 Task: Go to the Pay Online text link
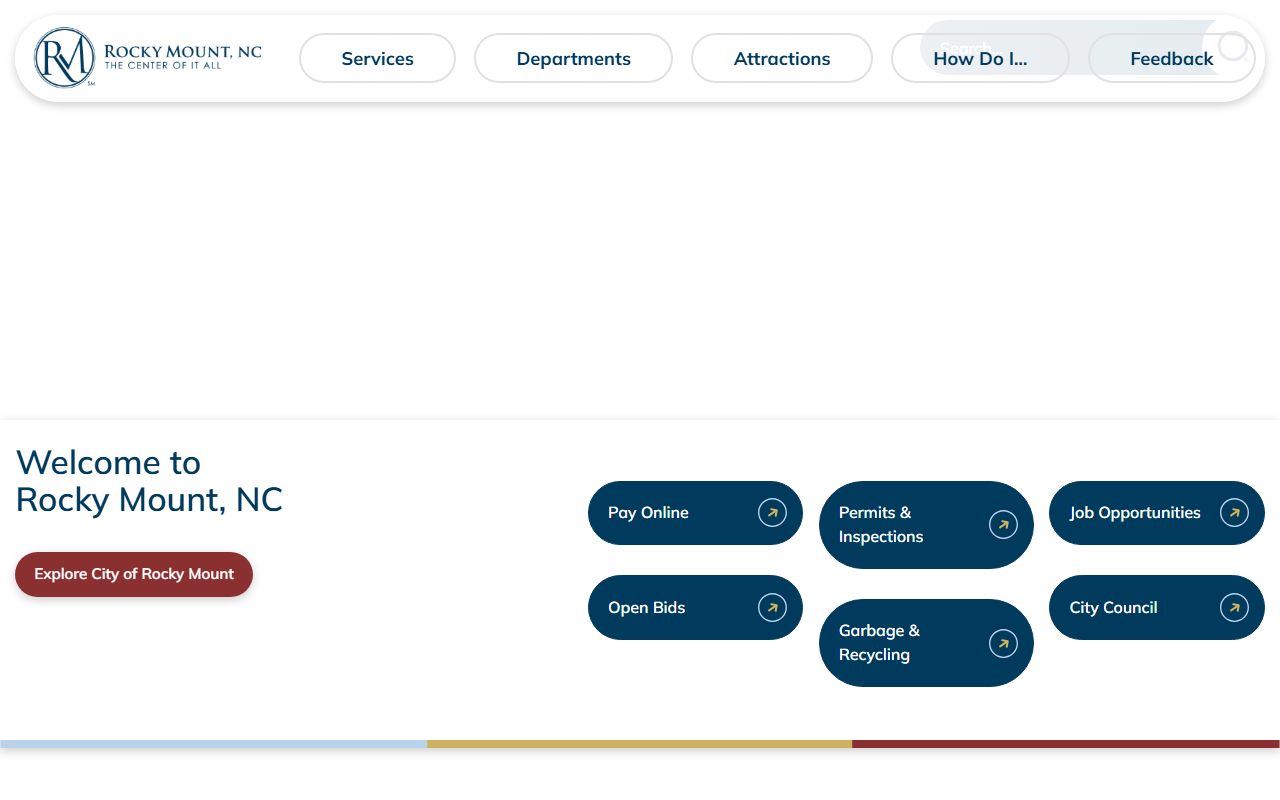coord(648,513)
